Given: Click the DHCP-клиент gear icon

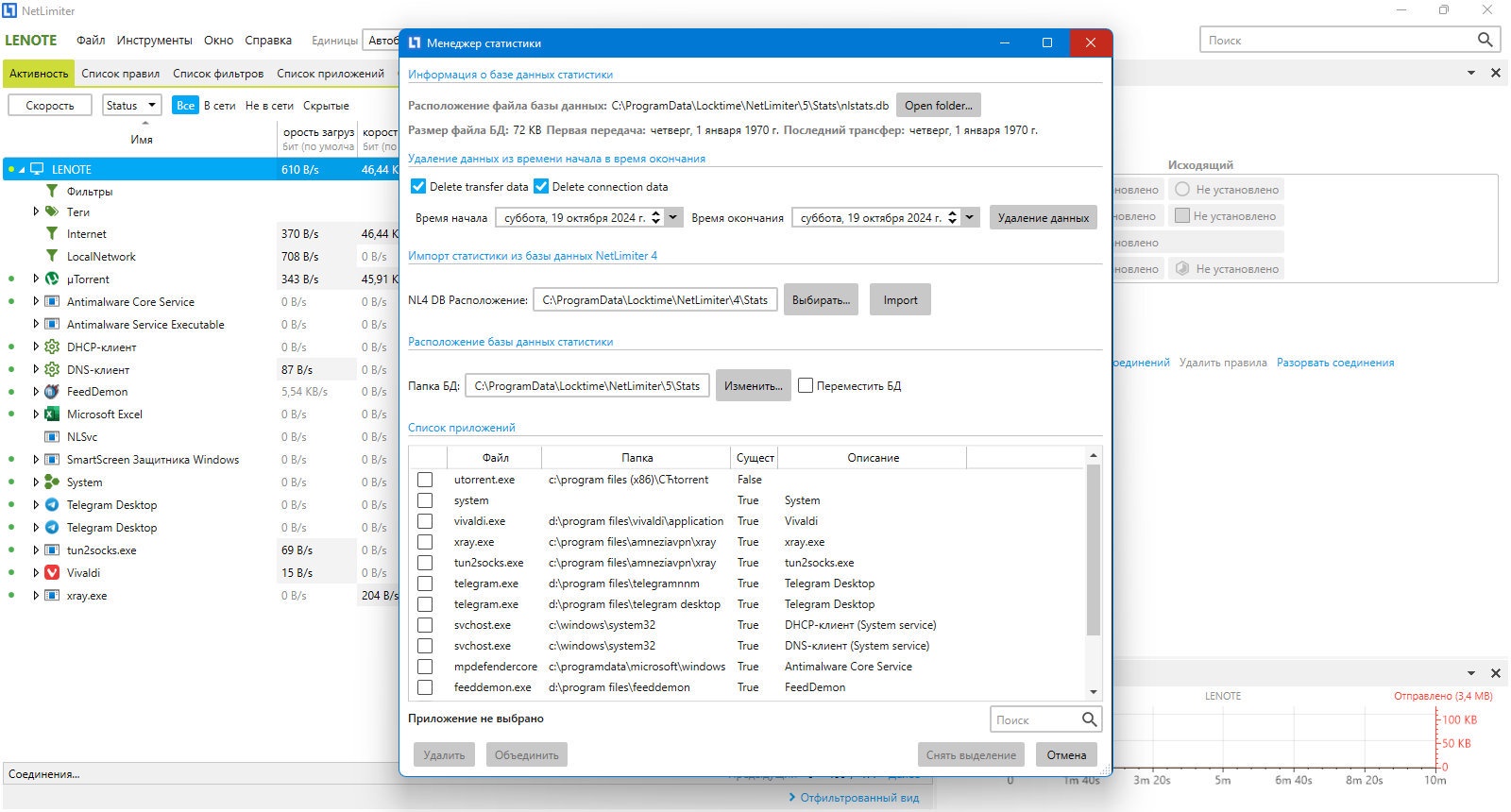Looking at the screenshot, I should (52, 347).
